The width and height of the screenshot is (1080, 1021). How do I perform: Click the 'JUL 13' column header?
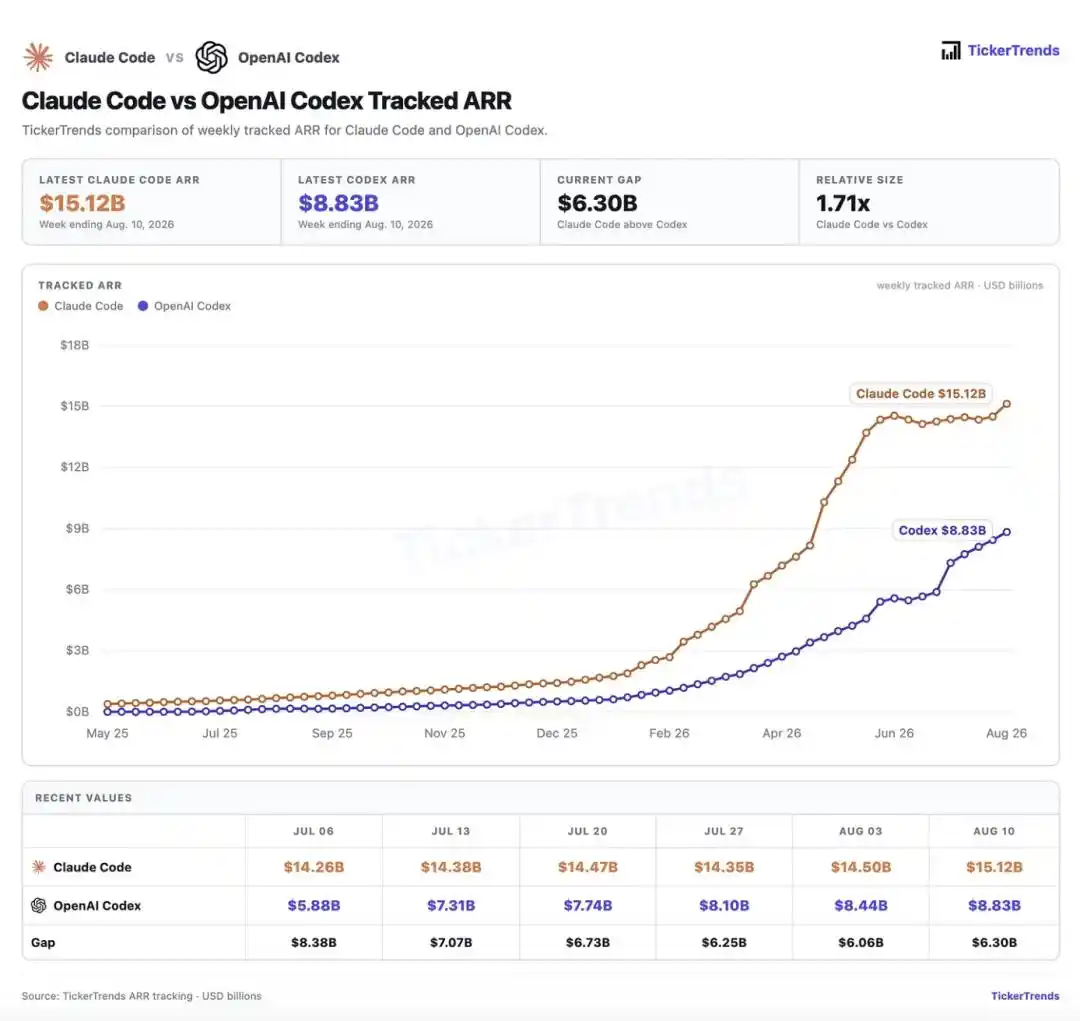coord(450,831)
